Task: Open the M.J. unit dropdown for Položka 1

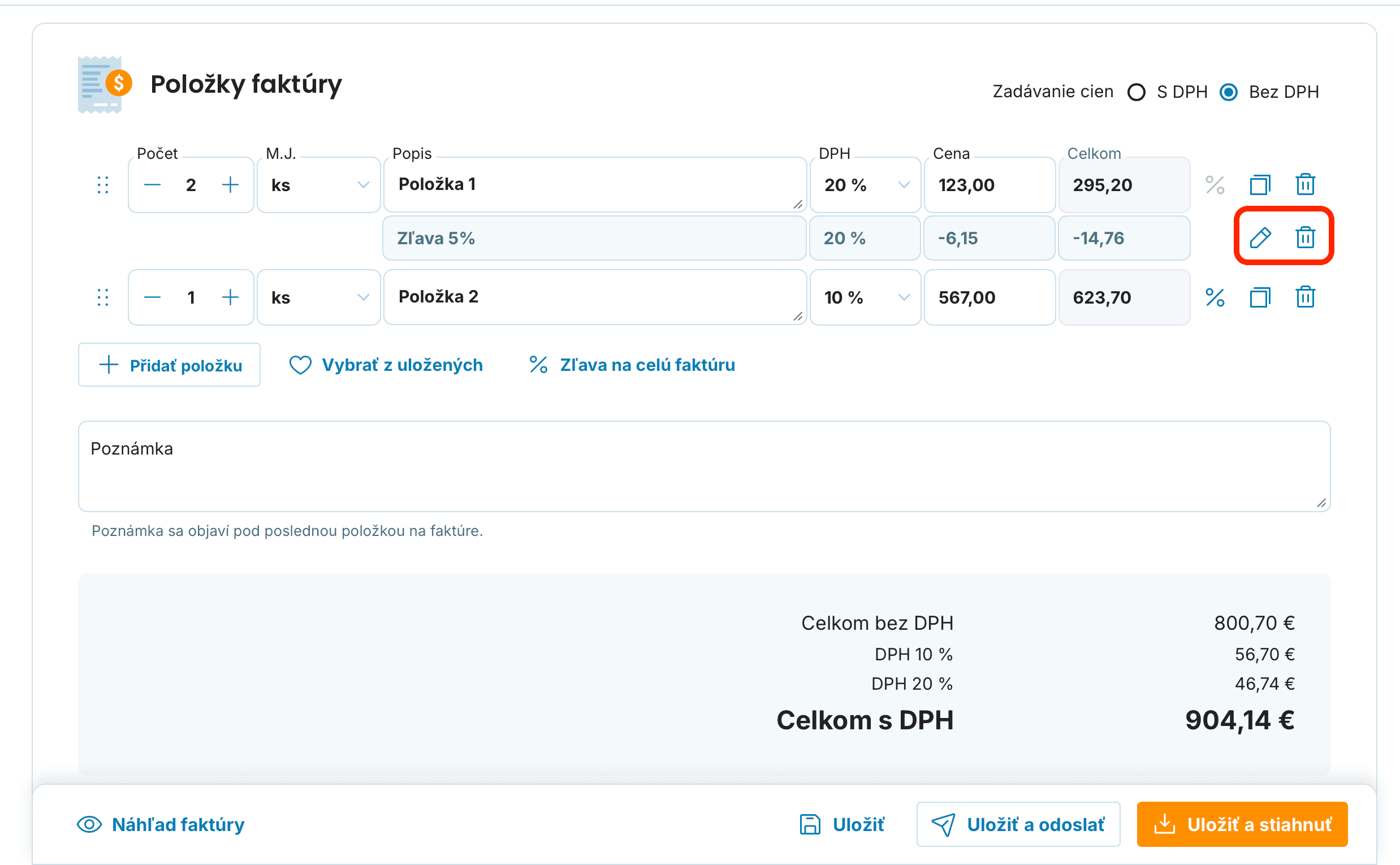Action: pos(319,185)
